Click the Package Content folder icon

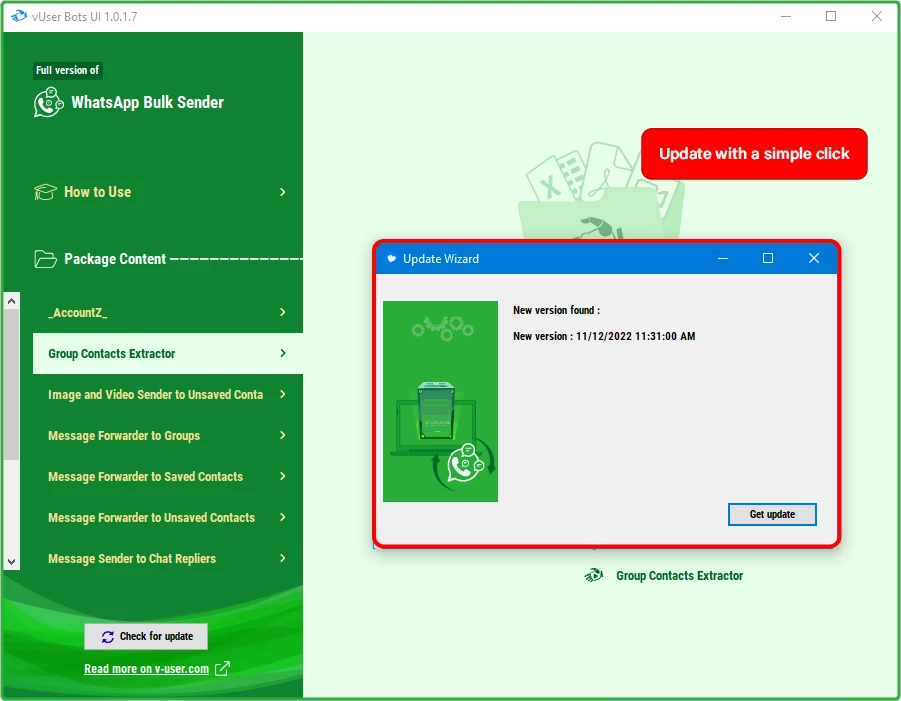coord(45,259)
